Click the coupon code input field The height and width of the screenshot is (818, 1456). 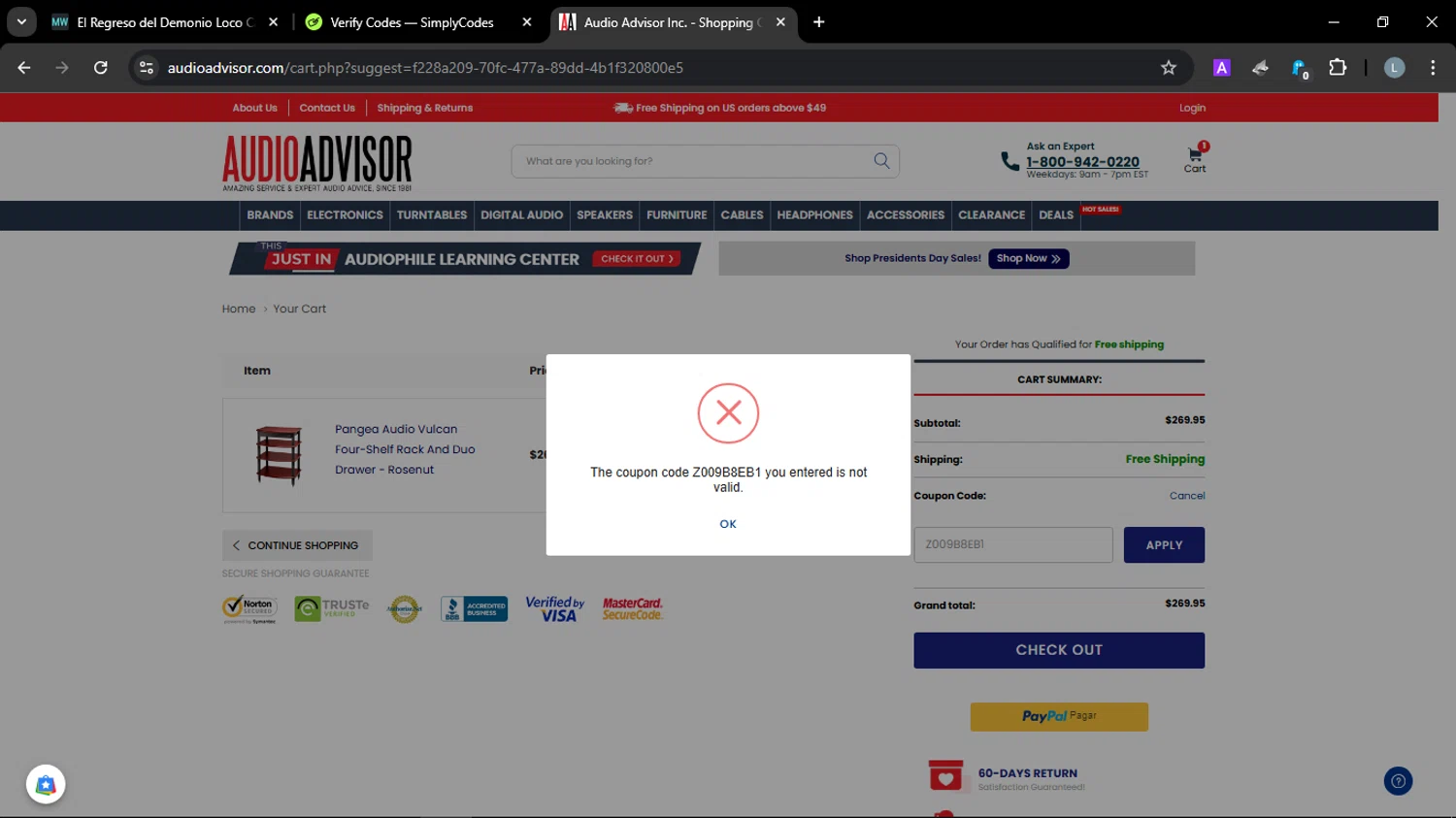coord(1013,545)
